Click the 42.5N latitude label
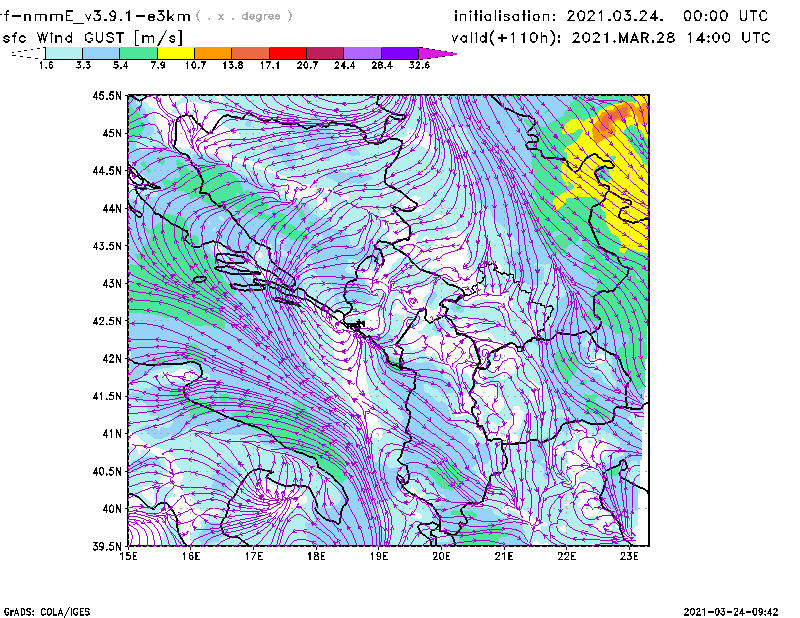 (x=107, y=321)
